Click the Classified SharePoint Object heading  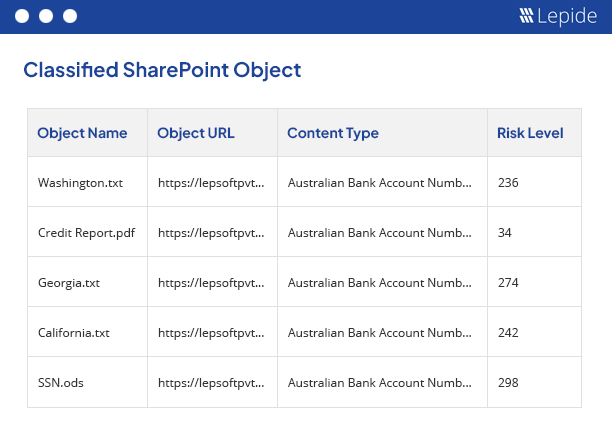point(162,70)
